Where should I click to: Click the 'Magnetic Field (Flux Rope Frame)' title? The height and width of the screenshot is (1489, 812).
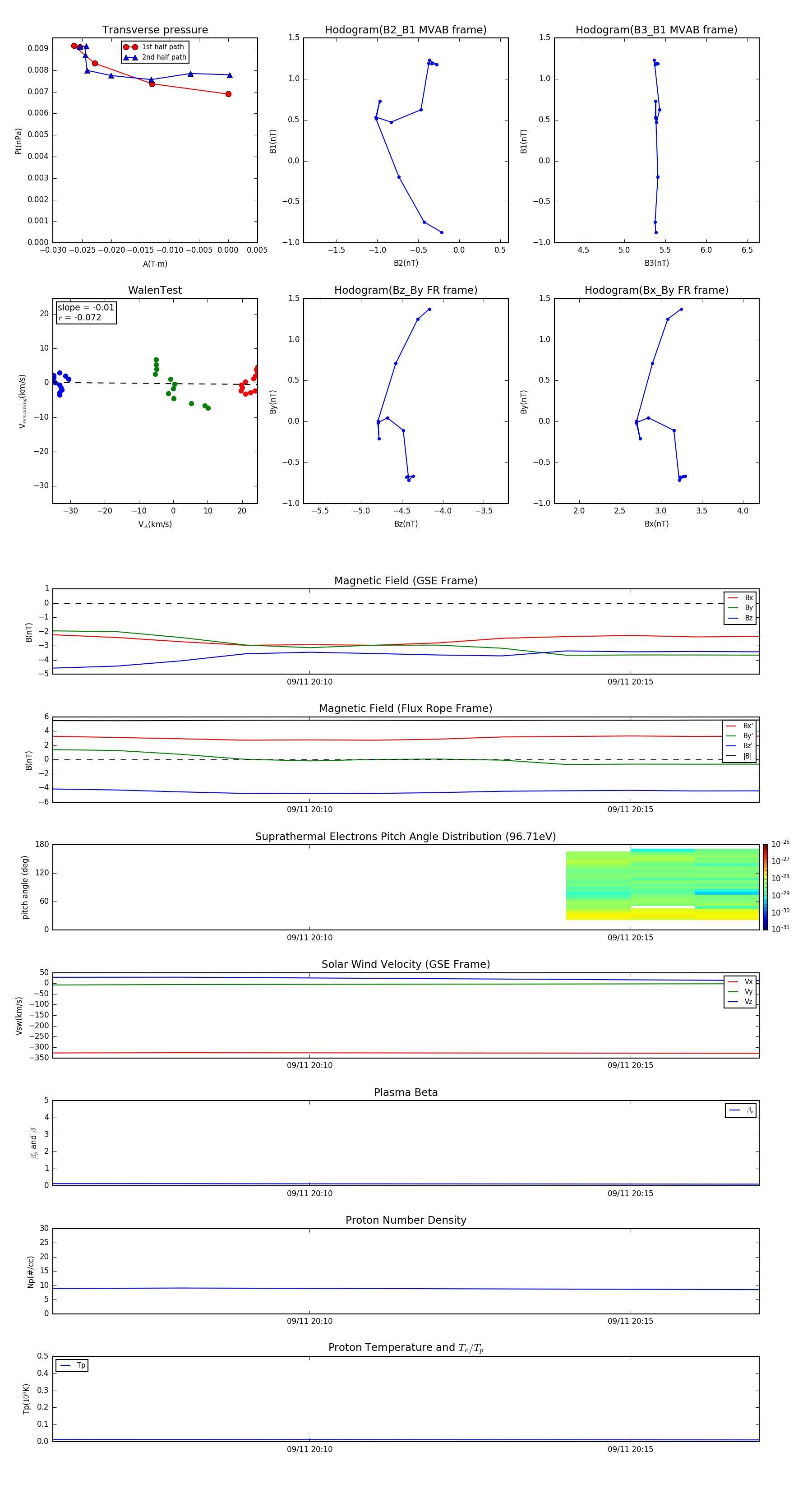[x=406, y=709]
